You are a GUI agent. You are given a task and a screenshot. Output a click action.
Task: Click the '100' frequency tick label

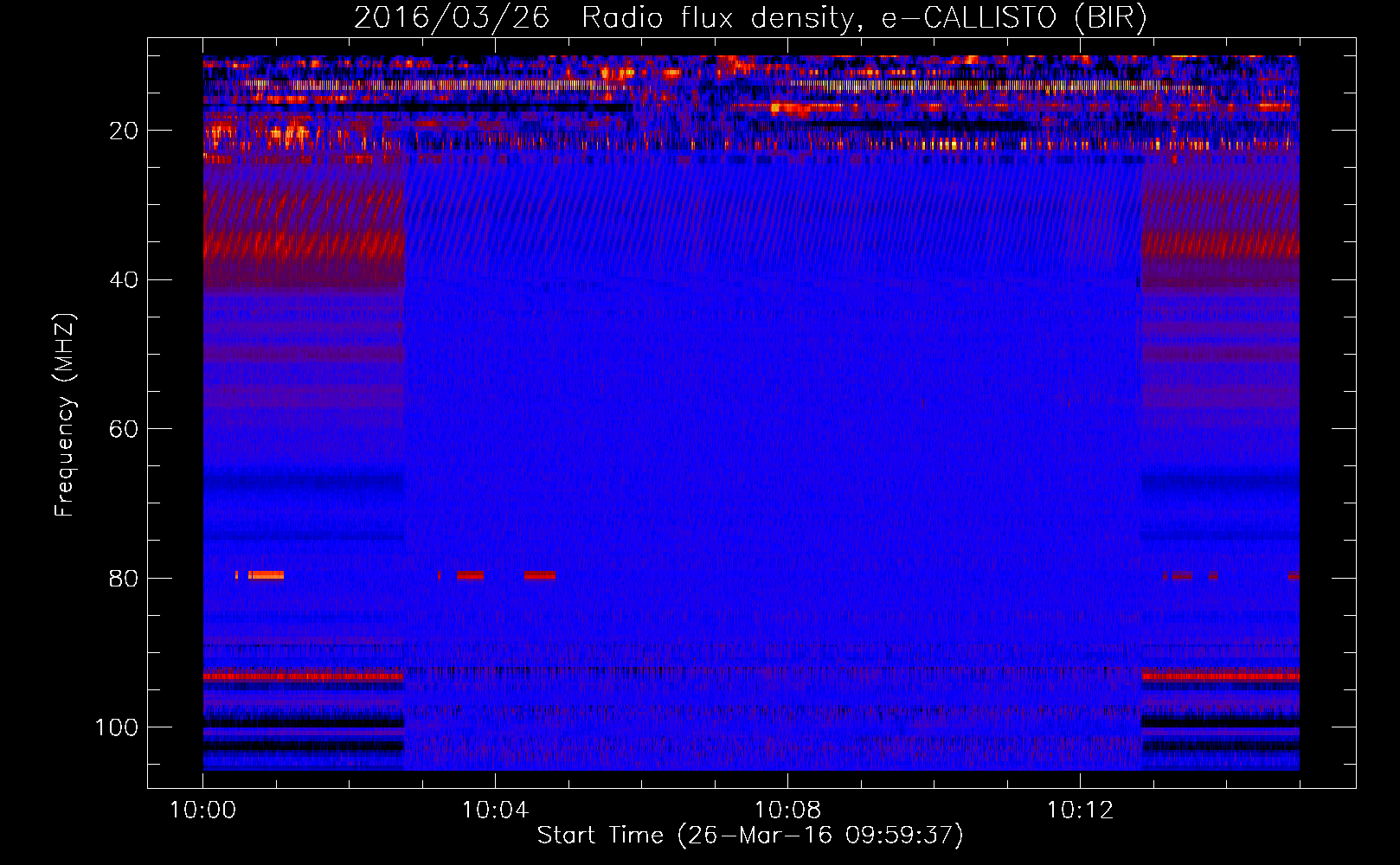pos(117,727)
